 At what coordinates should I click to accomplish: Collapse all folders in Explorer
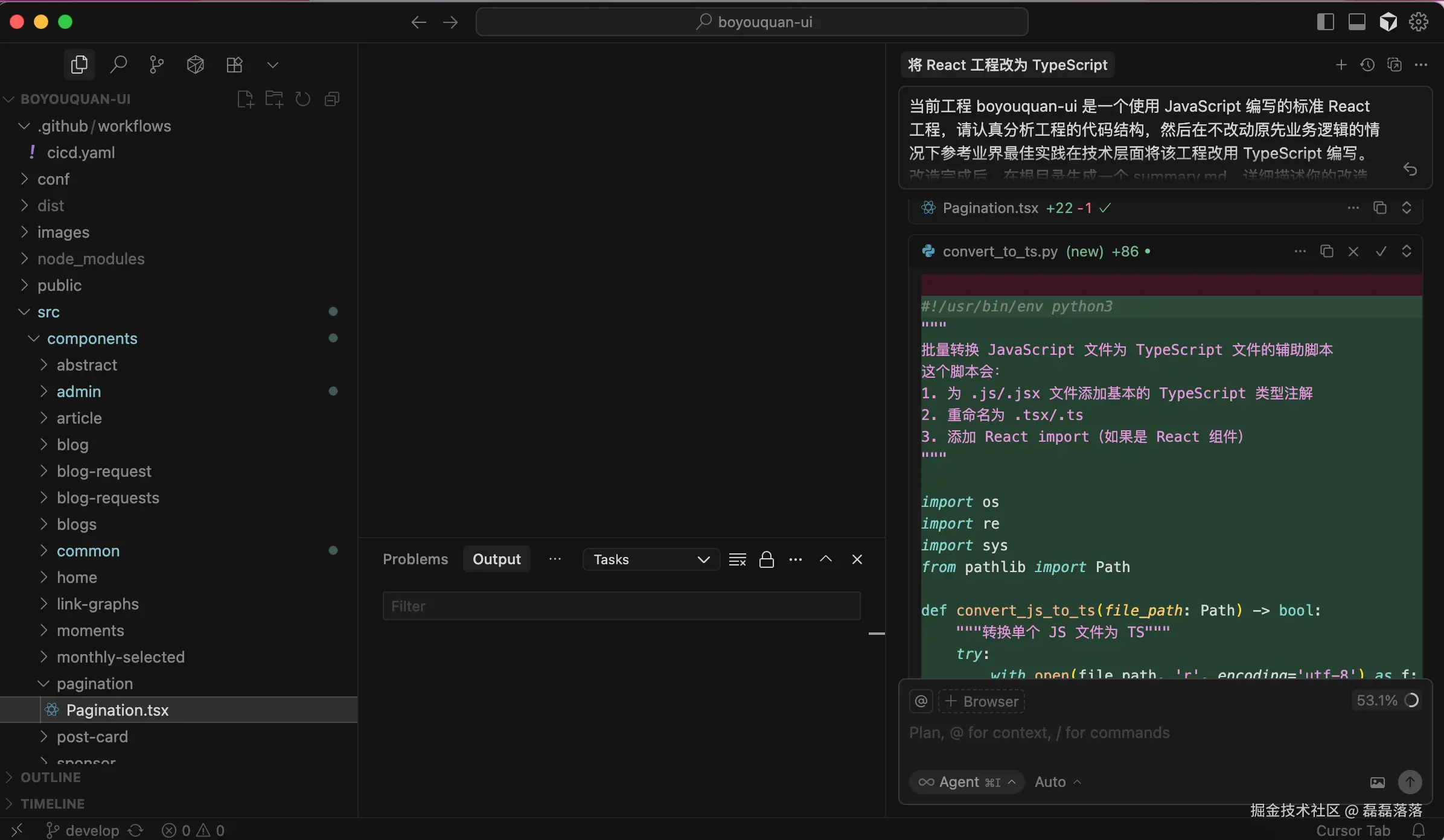pyautogui.click(x=331, y=99)
